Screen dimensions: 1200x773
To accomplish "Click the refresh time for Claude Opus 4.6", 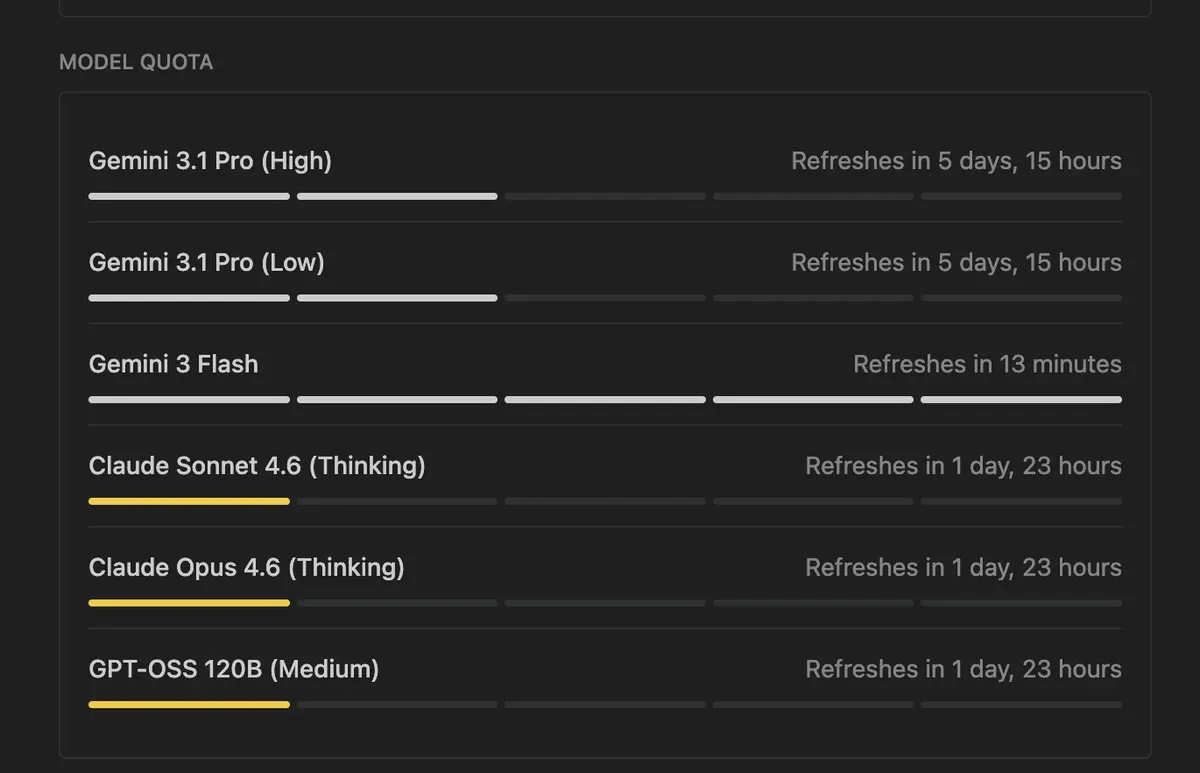I will [963, 568].
